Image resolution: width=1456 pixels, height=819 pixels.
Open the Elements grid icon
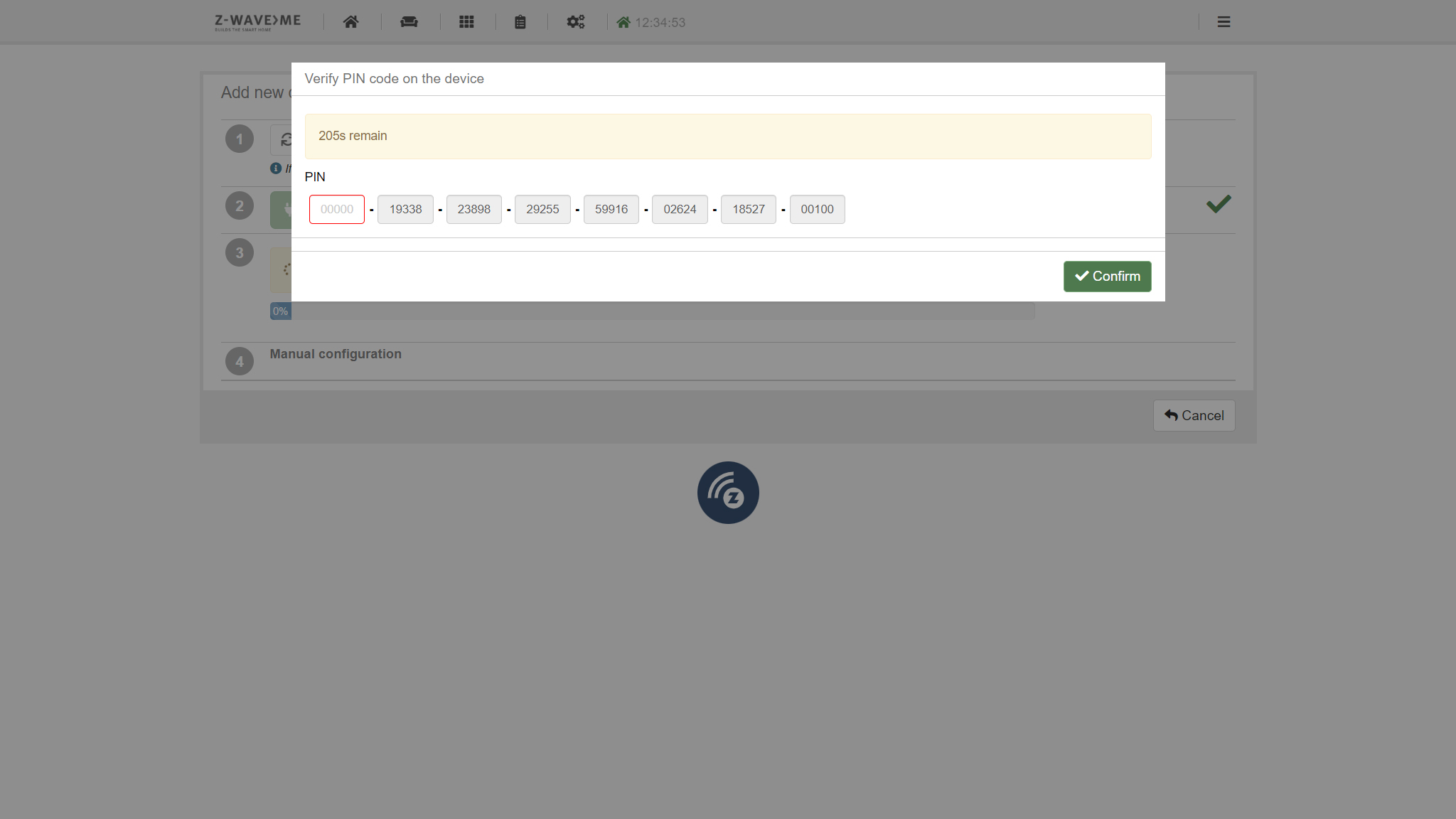[466, 22]
